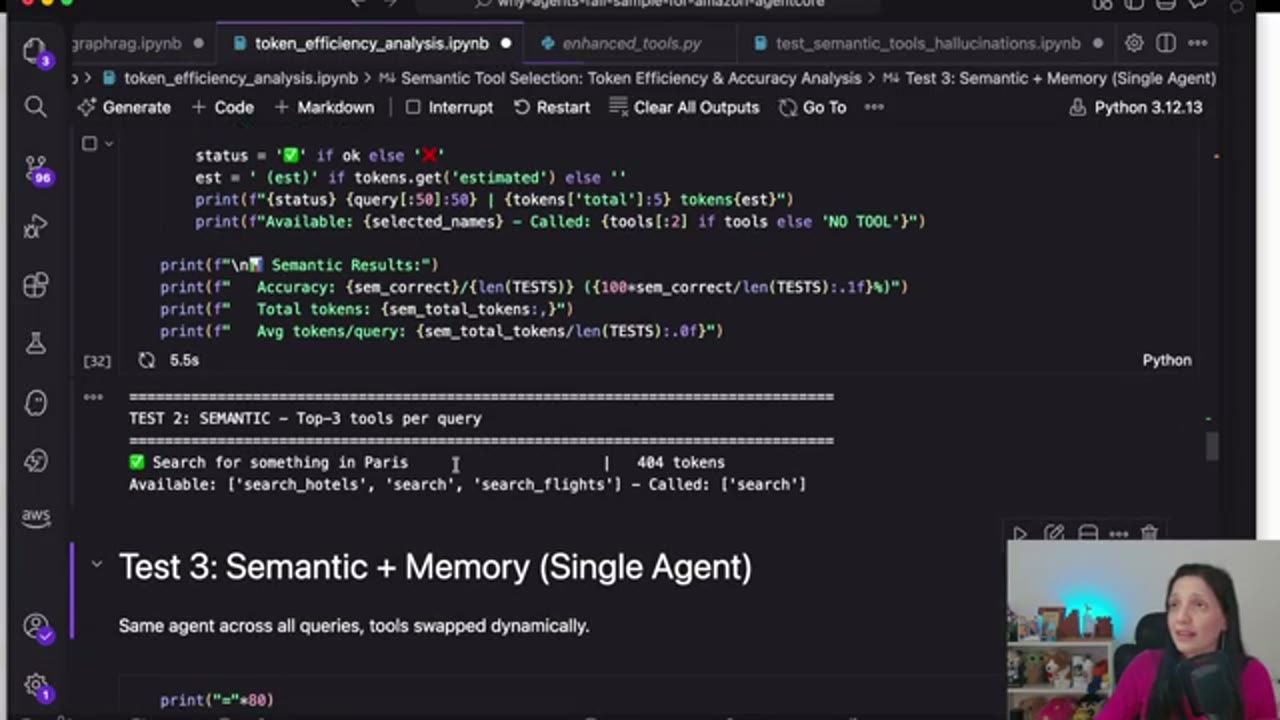Viewport: 1280px width, 720px height.
Task: Clear All Outputs in the notebook
Action: coord(684,107)
